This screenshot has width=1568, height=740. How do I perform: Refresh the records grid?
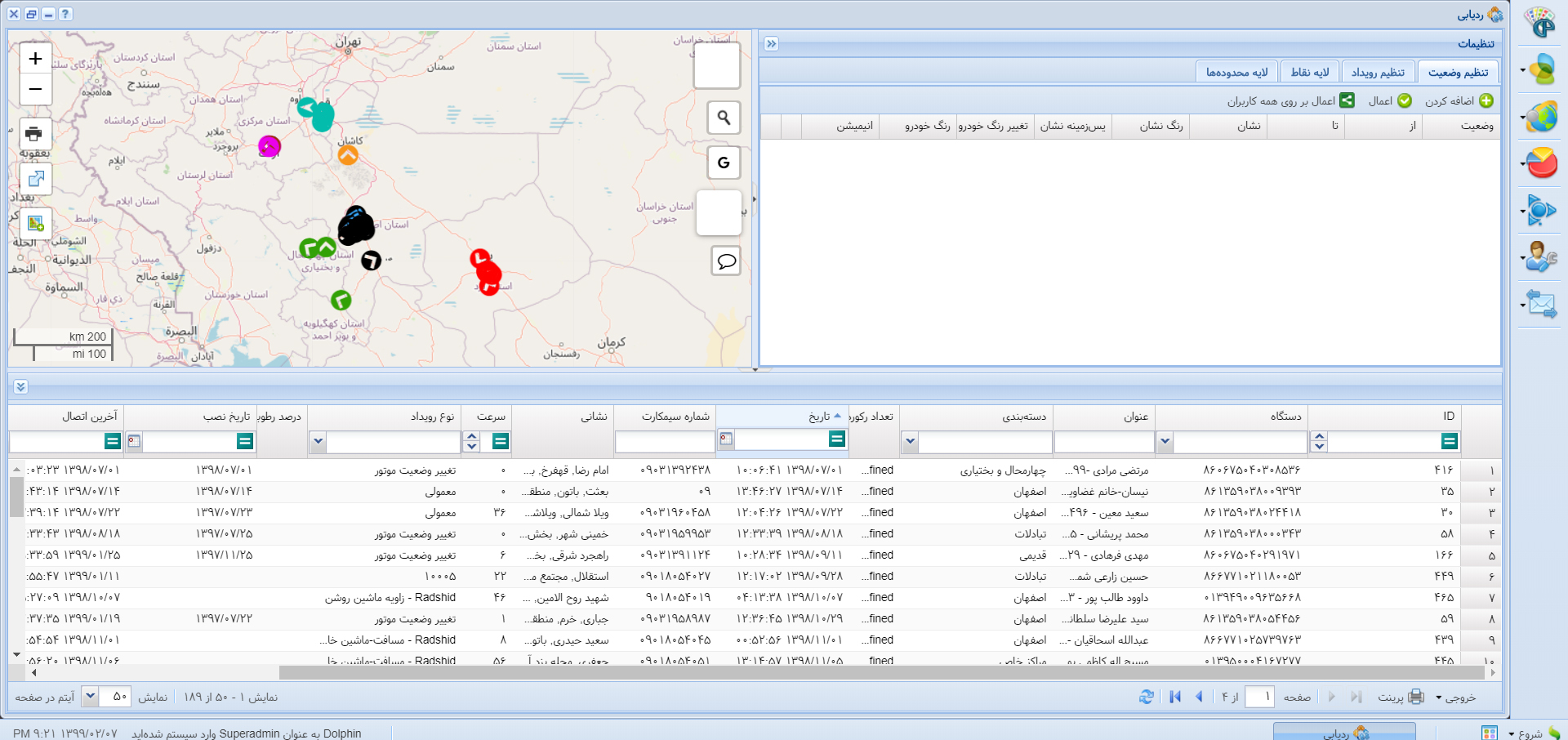pos(1147,697)
